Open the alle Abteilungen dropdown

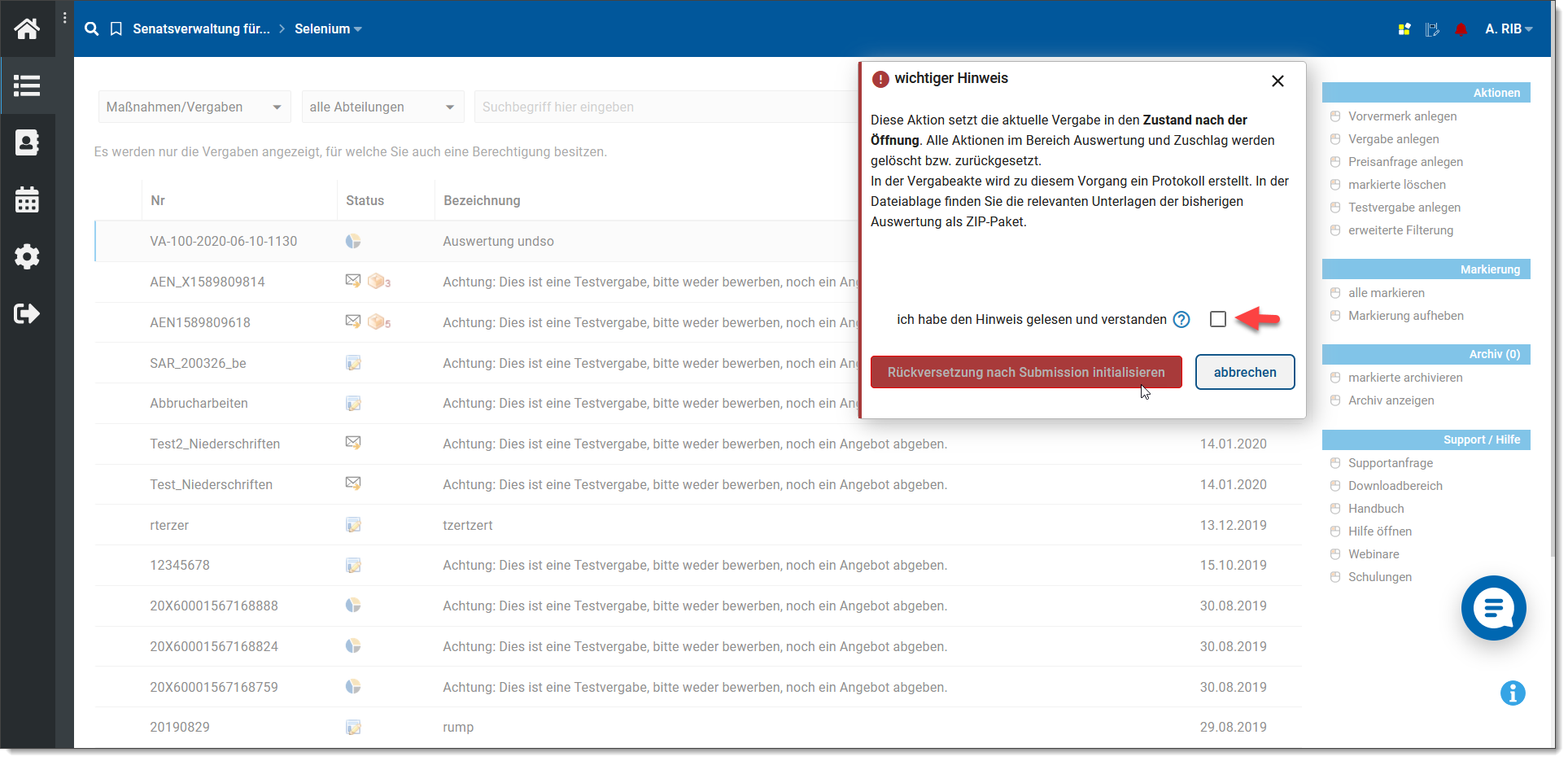pos(382,107)
